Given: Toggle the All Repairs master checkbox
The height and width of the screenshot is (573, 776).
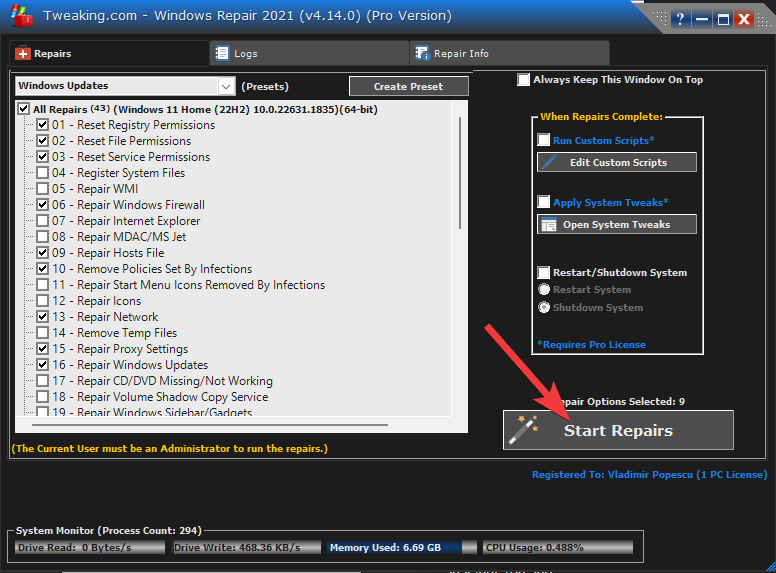Looking at the screenshot, I should (24, 109).
